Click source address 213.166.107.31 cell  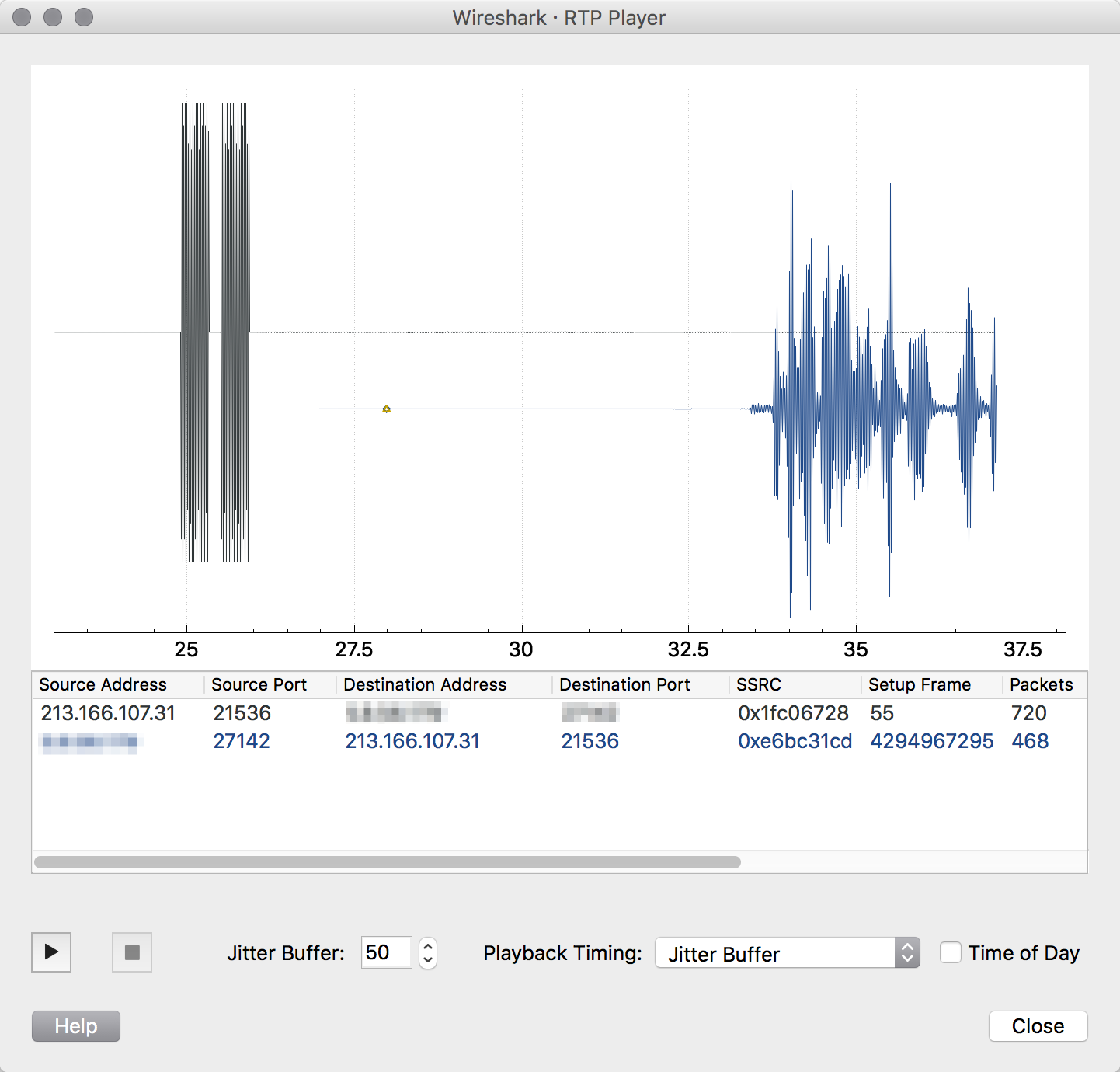108,713
